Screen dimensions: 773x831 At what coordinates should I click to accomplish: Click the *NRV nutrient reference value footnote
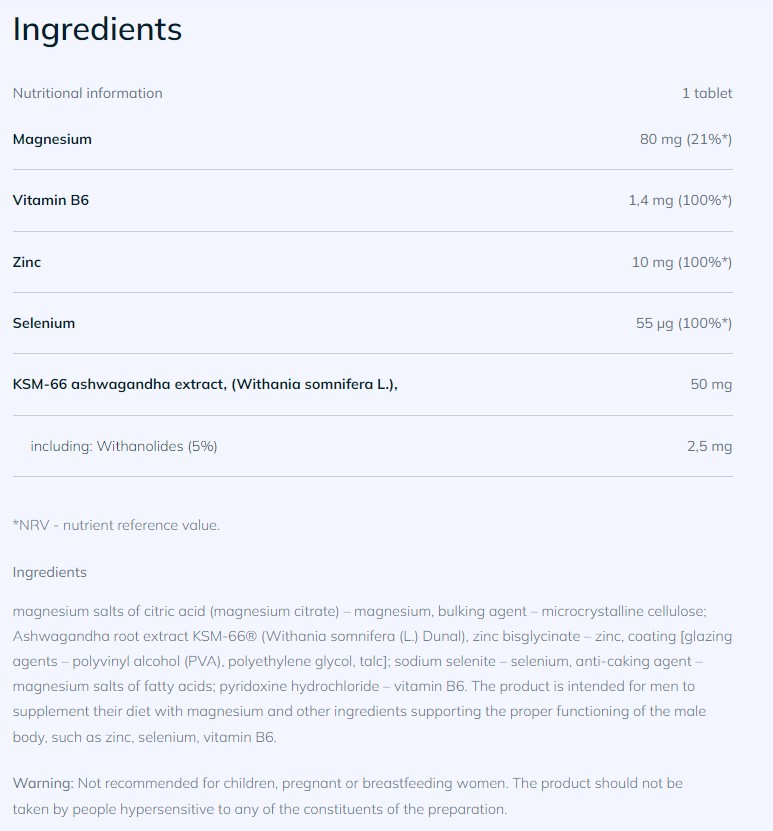(116, 525)
